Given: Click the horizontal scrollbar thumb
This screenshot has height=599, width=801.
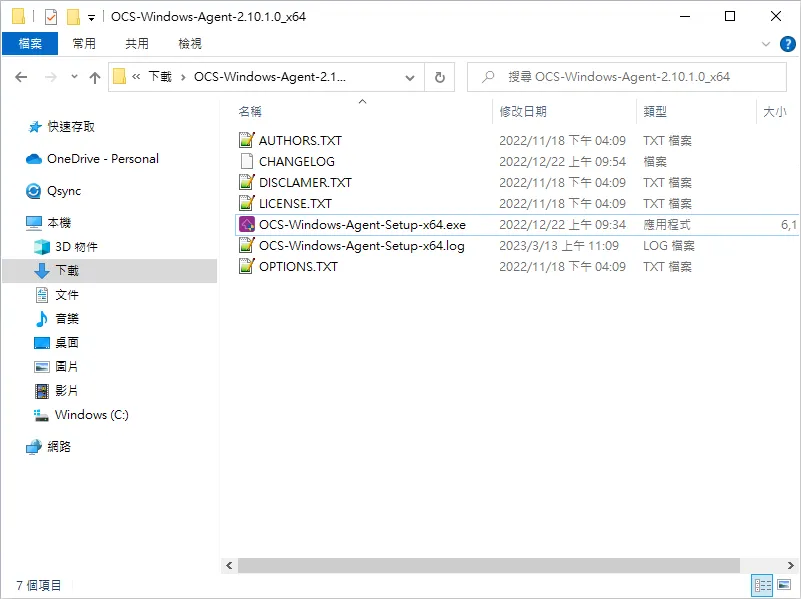Looking at the screenshot, I should point(489,565).
